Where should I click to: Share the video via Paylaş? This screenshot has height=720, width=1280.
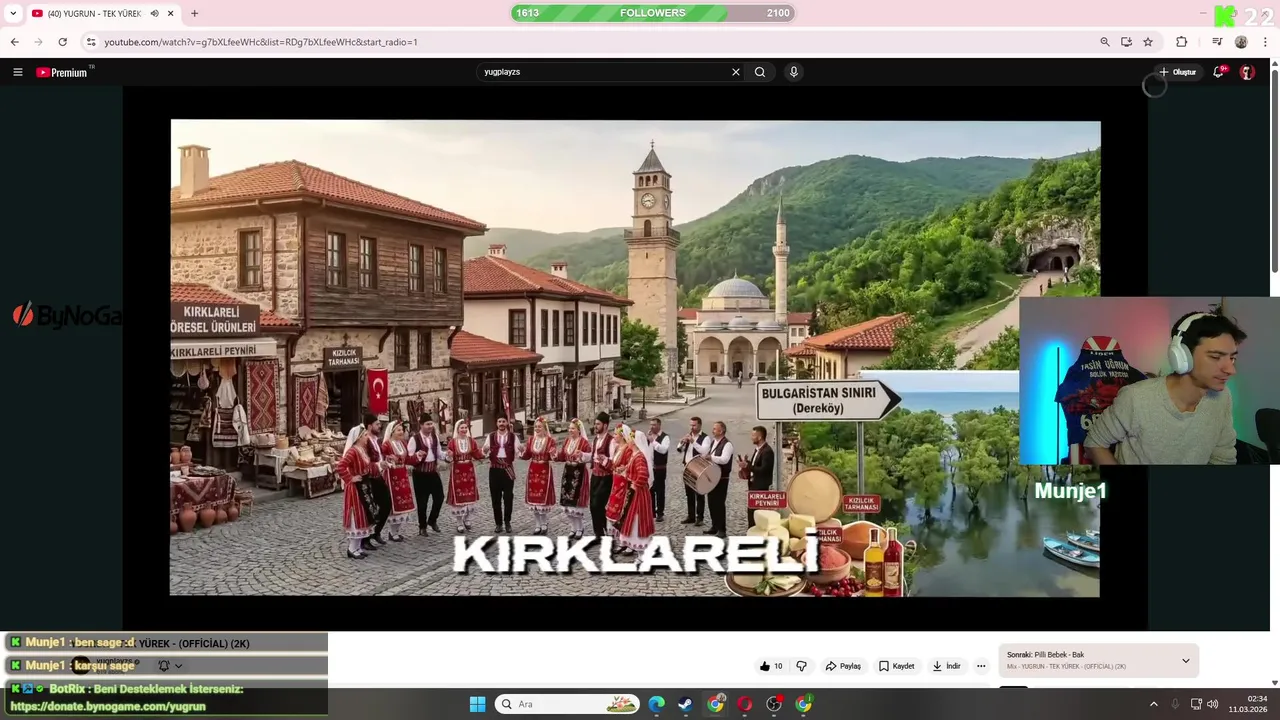tap(843, 666)
